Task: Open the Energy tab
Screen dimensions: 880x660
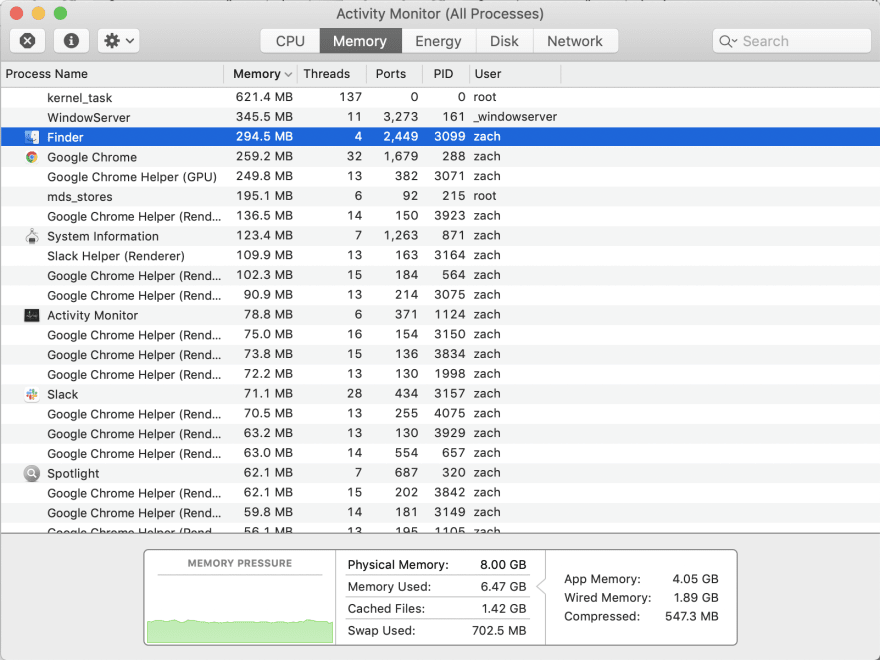Action: pyautogui.click(x=438, y=41)
